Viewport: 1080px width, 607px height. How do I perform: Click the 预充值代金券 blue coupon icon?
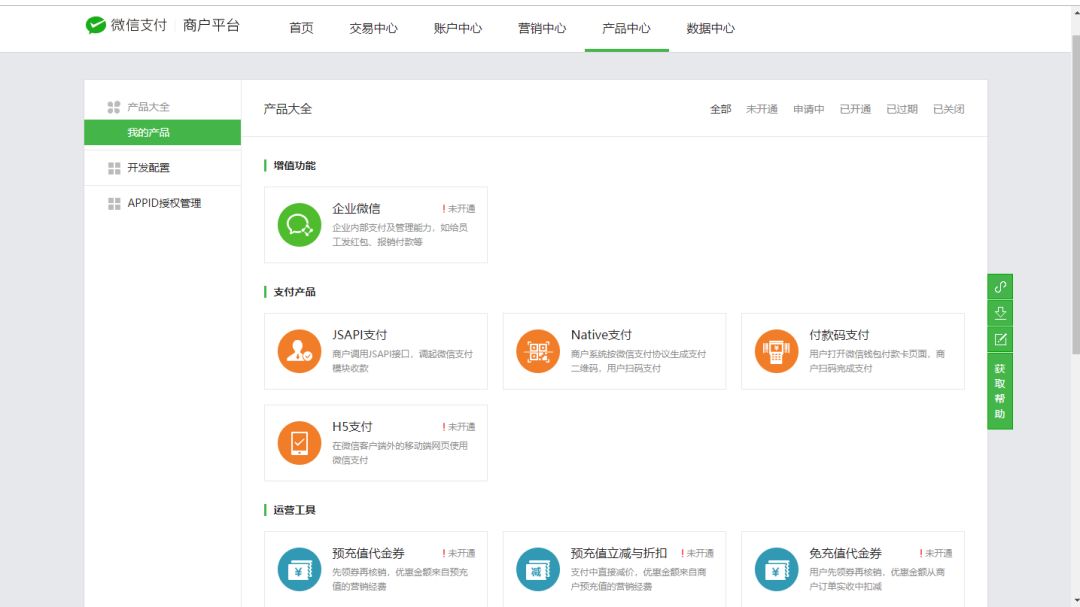(299, 569)
